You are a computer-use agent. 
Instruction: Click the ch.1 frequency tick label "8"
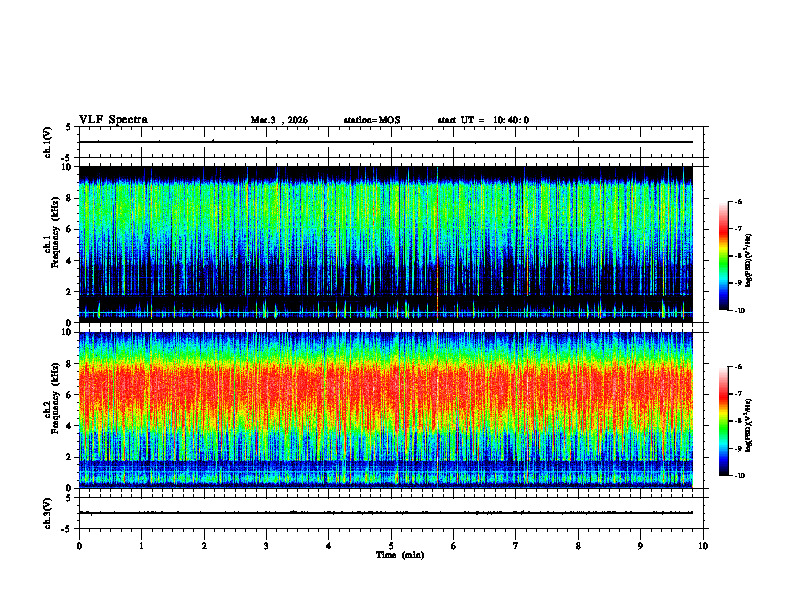(x=70, y=198)
